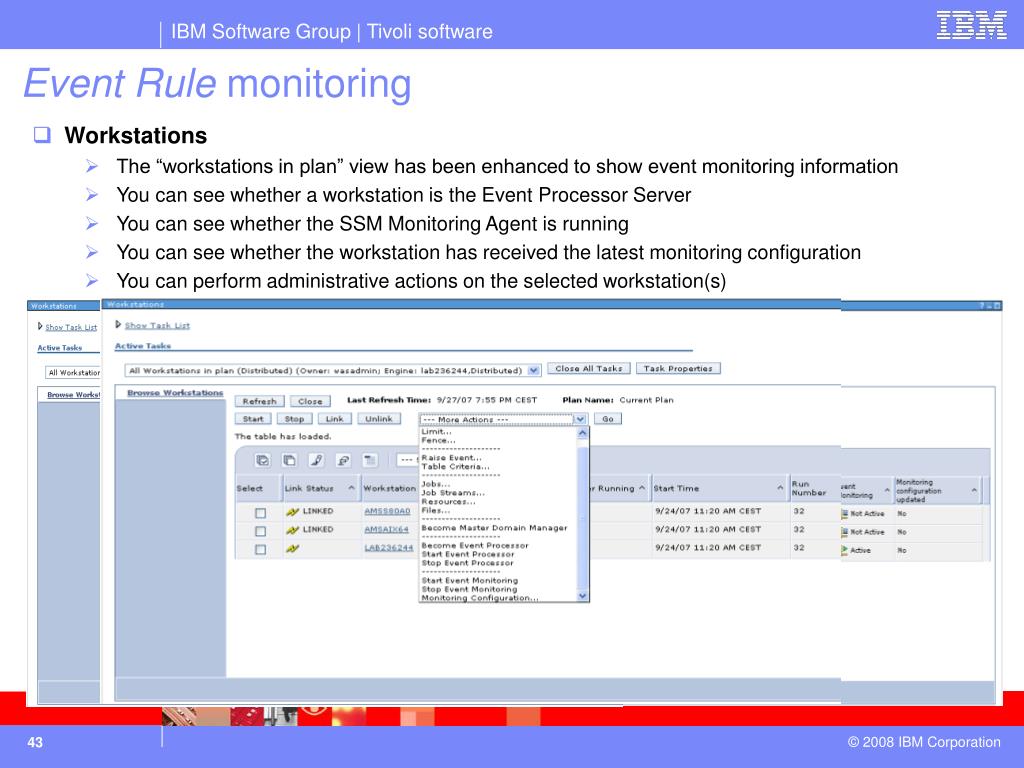Sort by Running column arrow

[x=642, y=488]
